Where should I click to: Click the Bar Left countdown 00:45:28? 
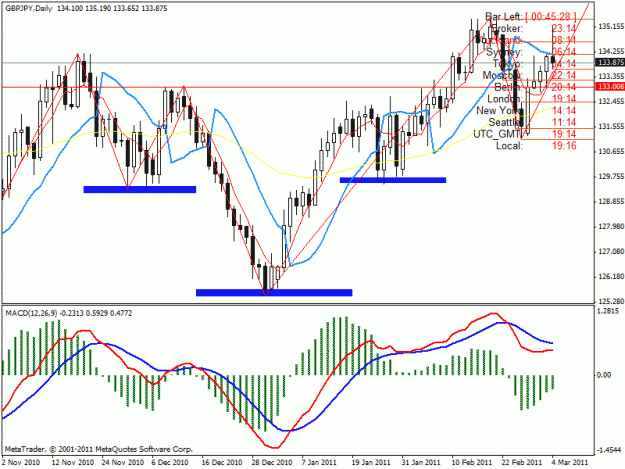pos(550,16)
